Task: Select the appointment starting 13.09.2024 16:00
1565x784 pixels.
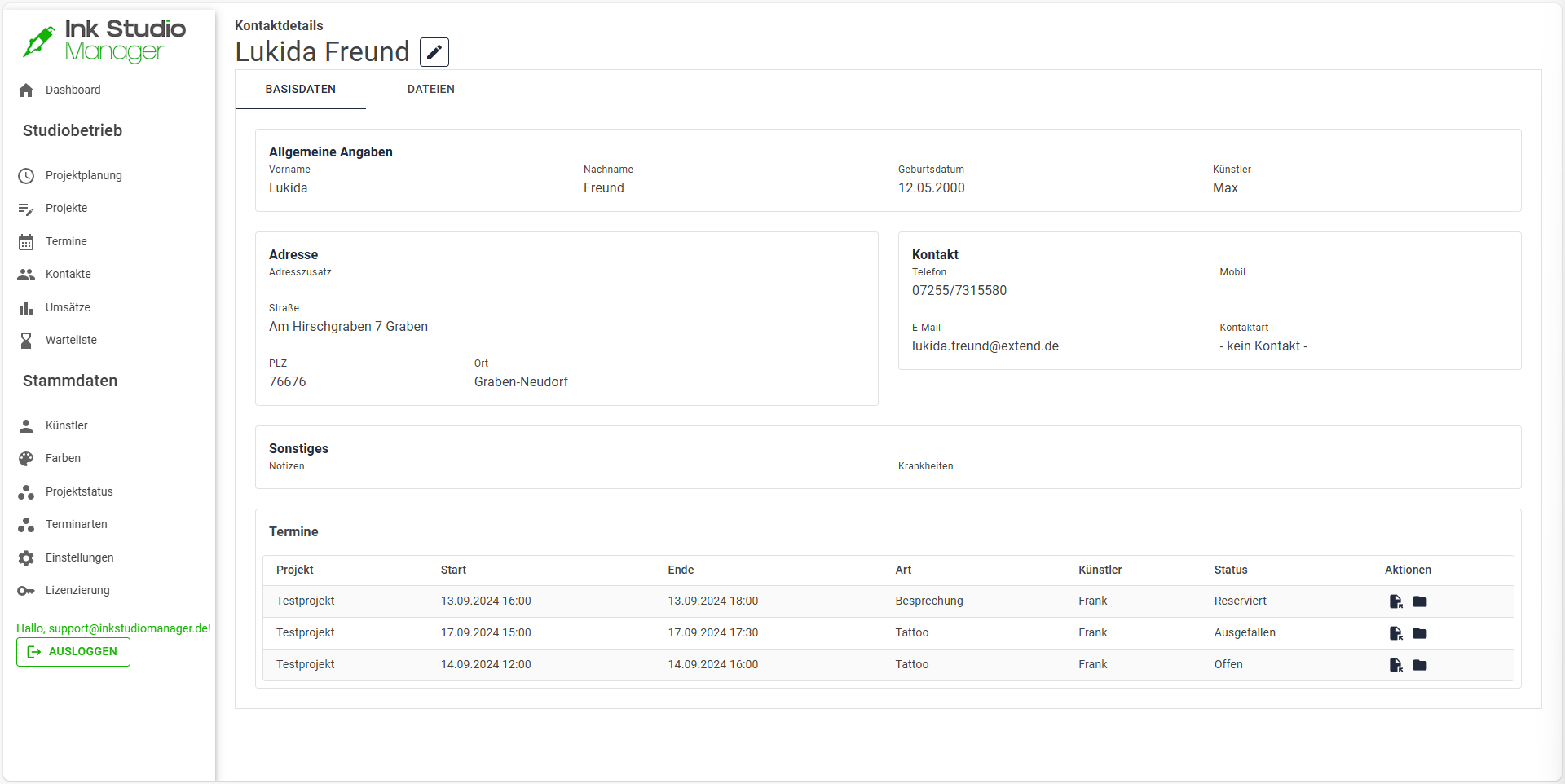Action: pyautogui.click(x=888, y=601)
